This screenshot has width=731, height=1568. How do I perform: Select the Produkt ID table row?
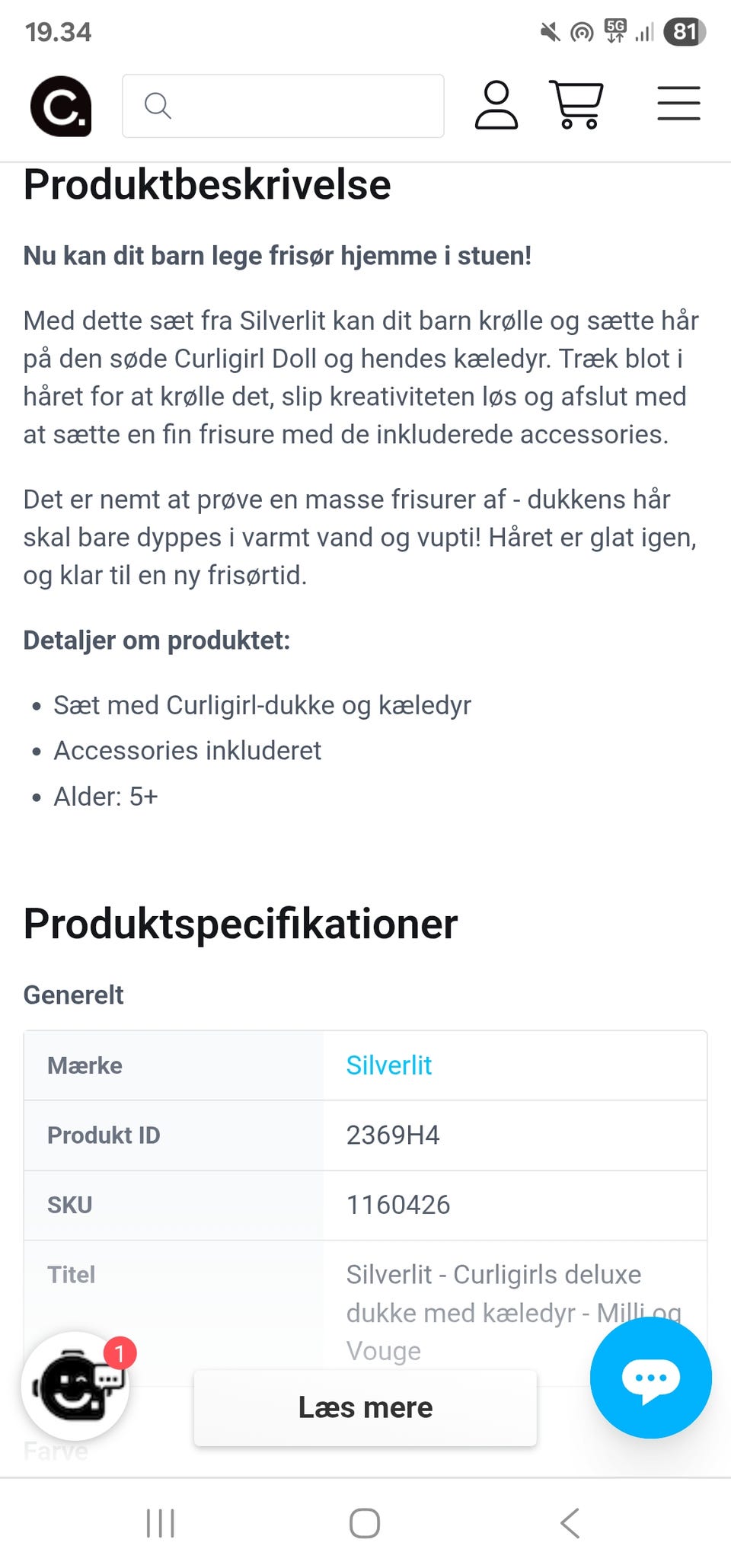365,1135
